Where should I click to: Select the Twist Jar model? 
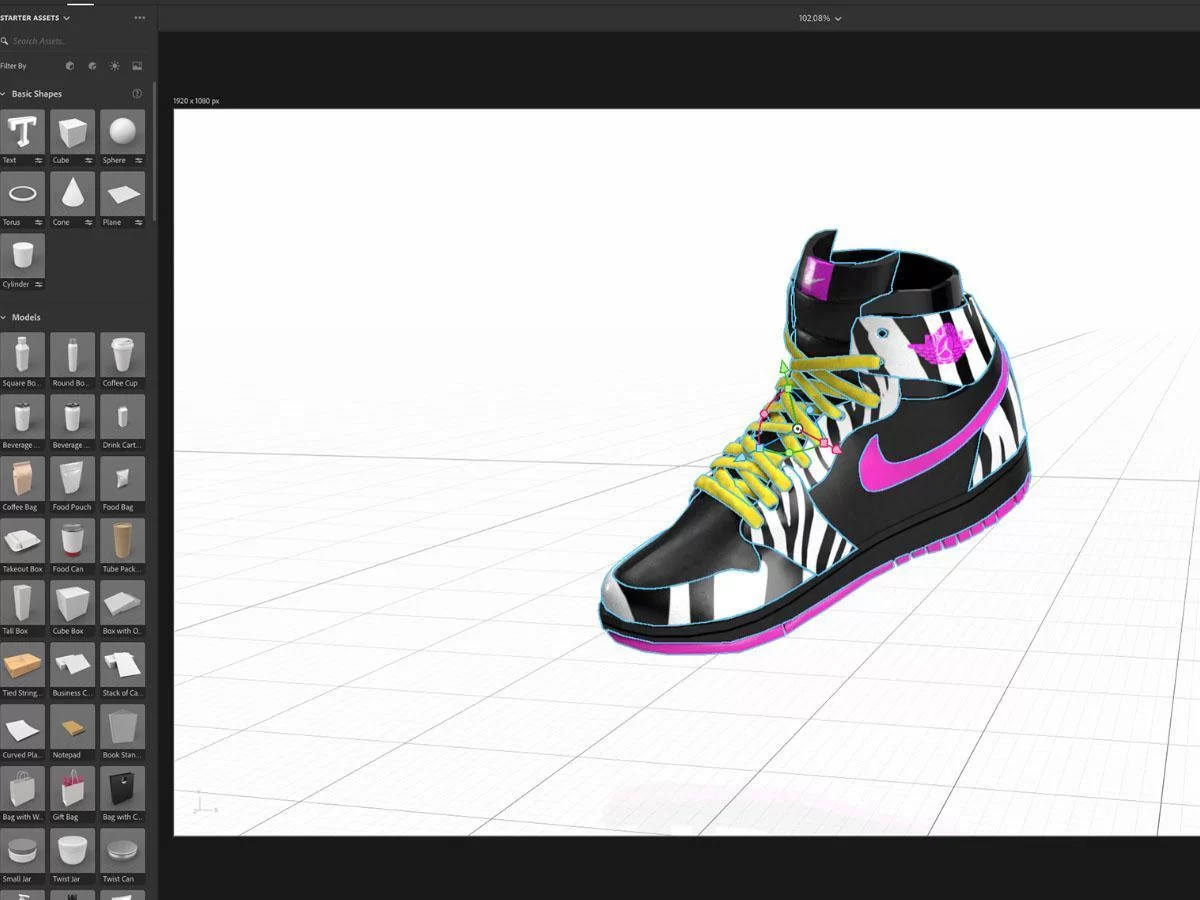coord(72,851)
